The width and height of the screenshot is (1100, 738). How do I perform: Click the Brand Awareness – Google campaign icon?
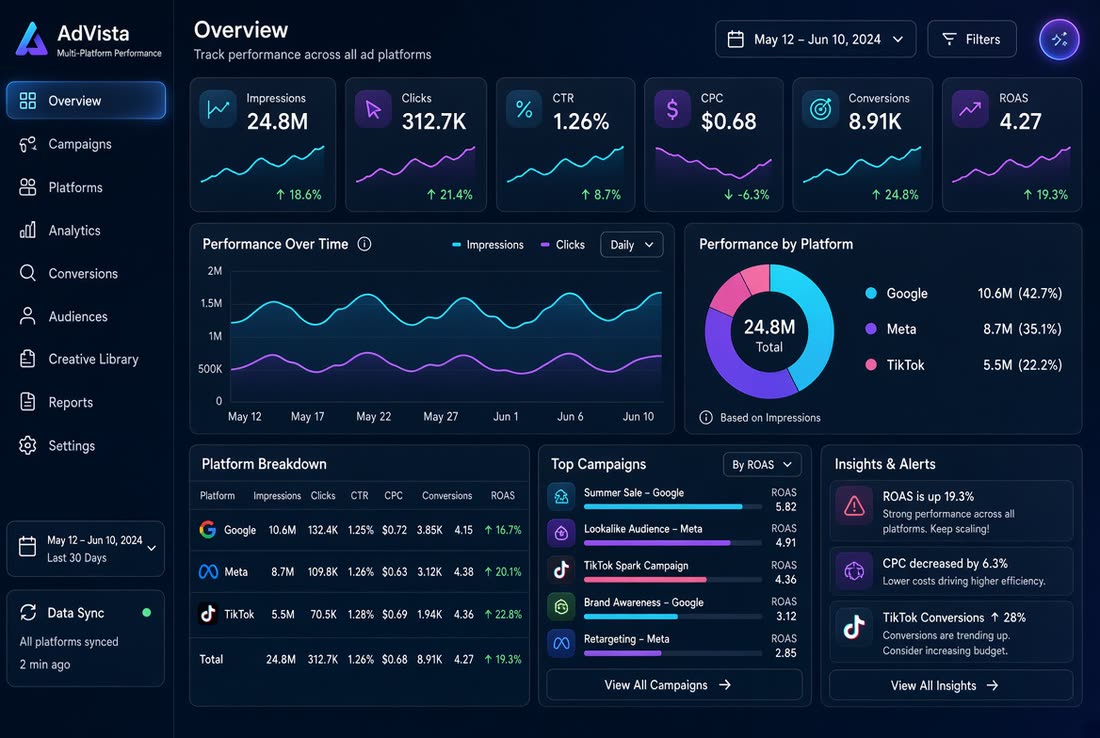pyautogui.click(x=561, y=607)
